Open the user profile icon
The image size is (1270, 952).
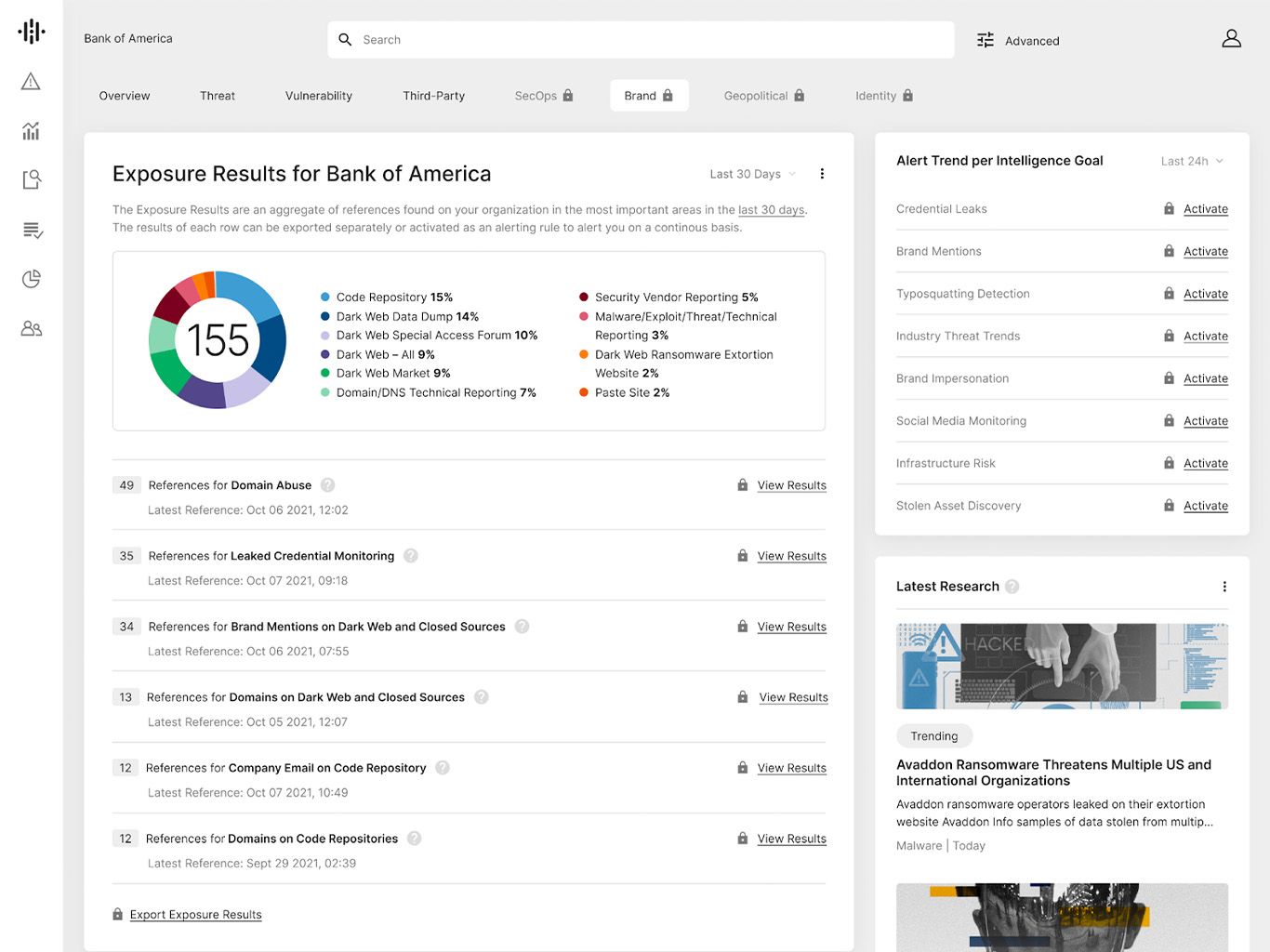tap(1232, 38)
